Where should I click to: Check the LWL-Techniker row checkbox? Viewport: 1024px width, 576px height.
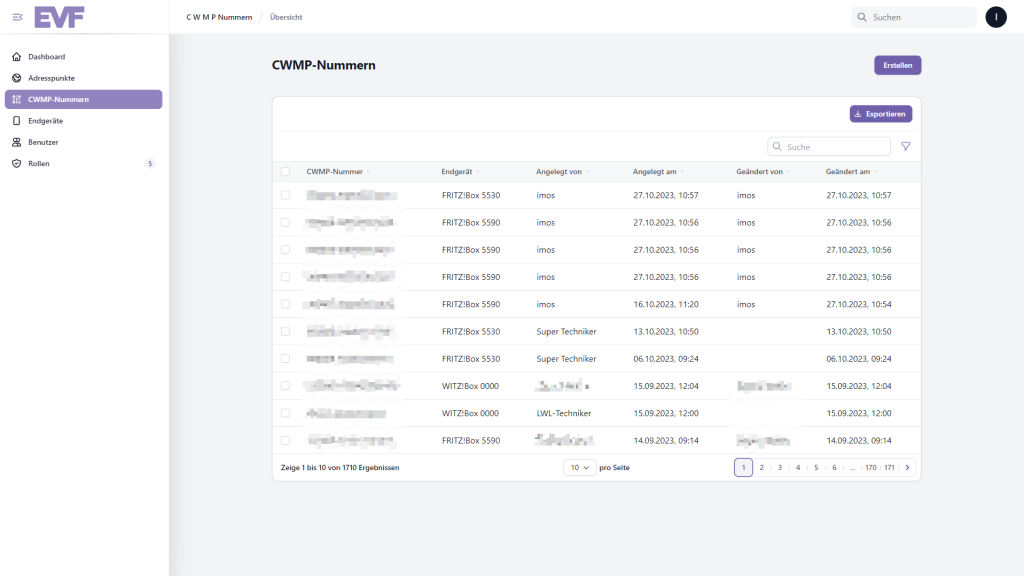285,413
